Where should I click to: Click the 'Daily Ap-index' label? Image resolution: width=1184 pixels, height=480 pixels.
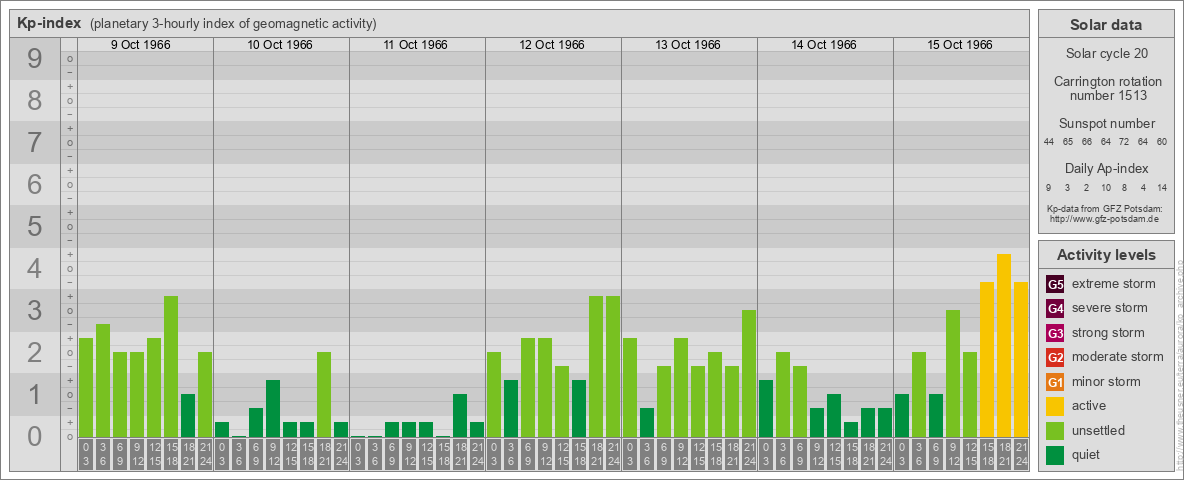1106,168
